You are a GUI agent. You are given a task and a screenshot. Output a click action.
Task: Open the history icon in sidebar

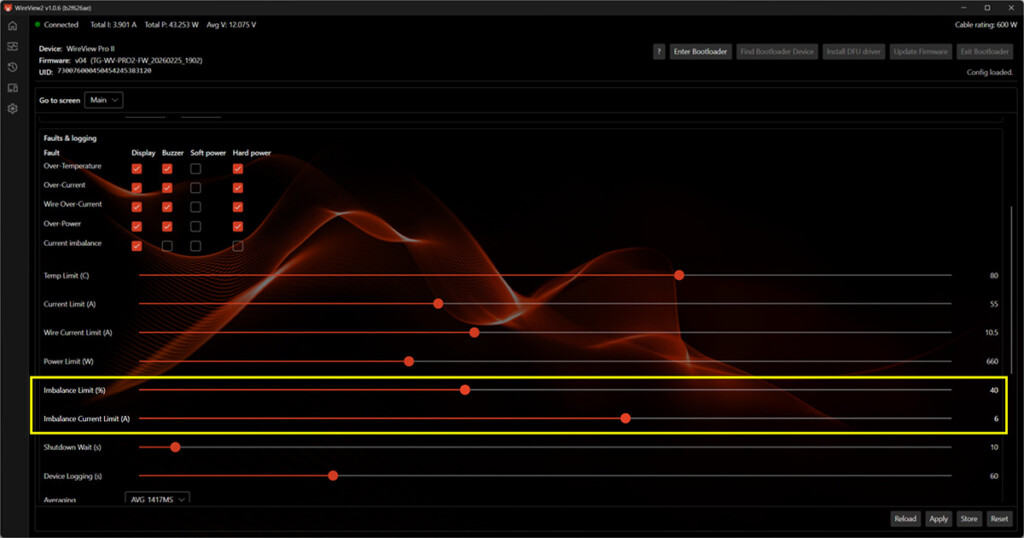click(x=12, y=67)
